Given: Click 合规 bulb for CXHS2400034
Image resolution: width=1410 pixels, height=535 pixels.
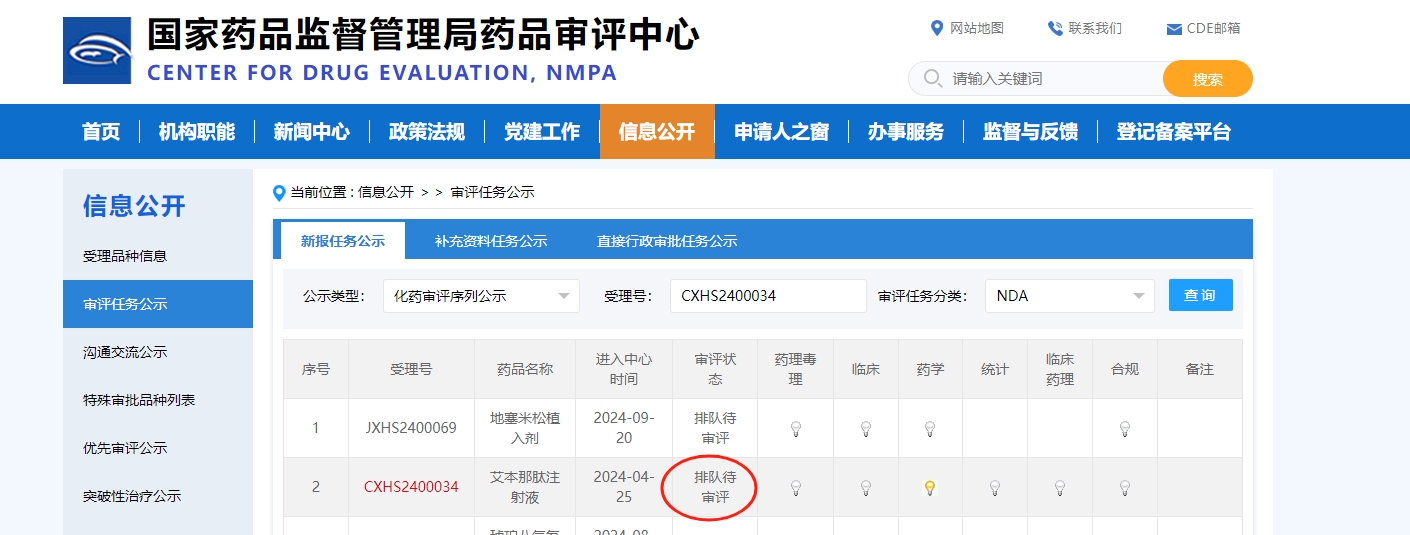Looking at the screenshot, I should click(1125, 488).
